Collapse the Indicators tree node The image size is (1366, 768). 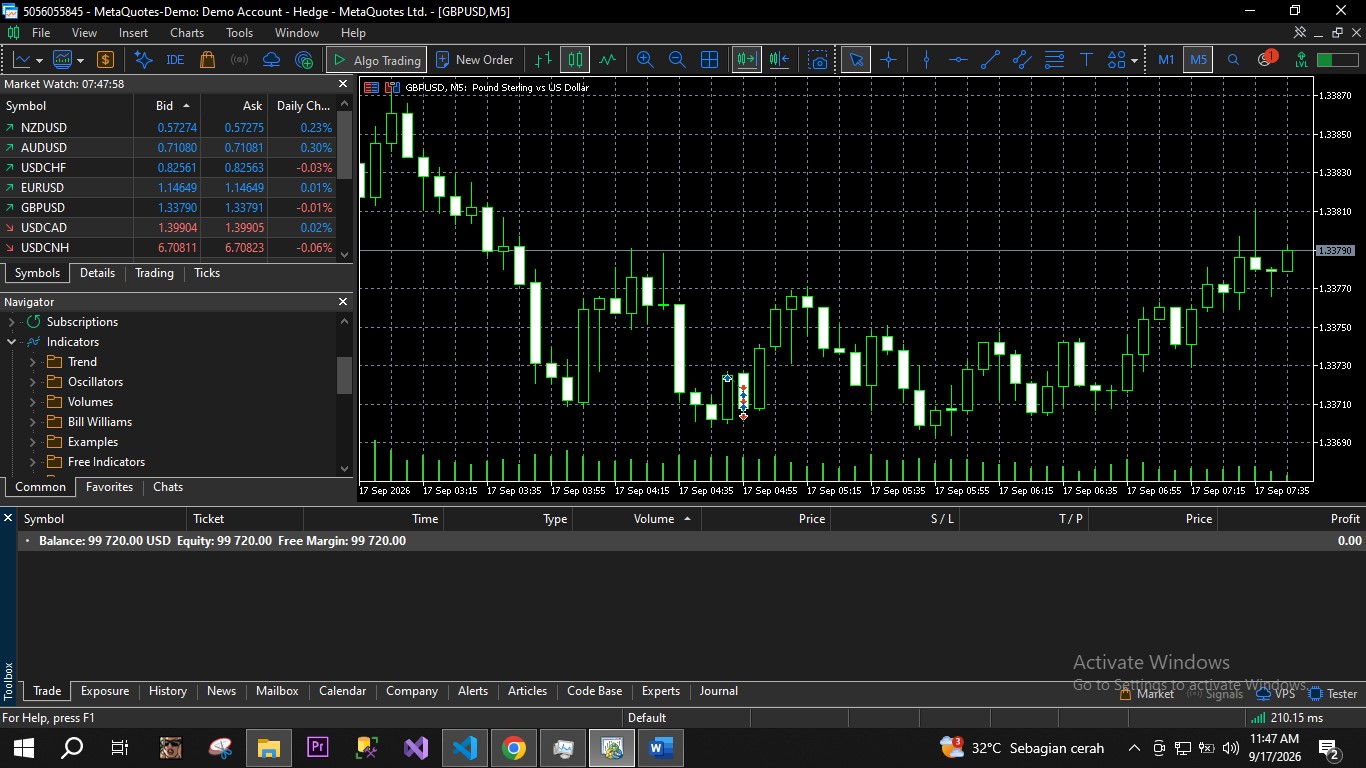click(x=12, y=342)
